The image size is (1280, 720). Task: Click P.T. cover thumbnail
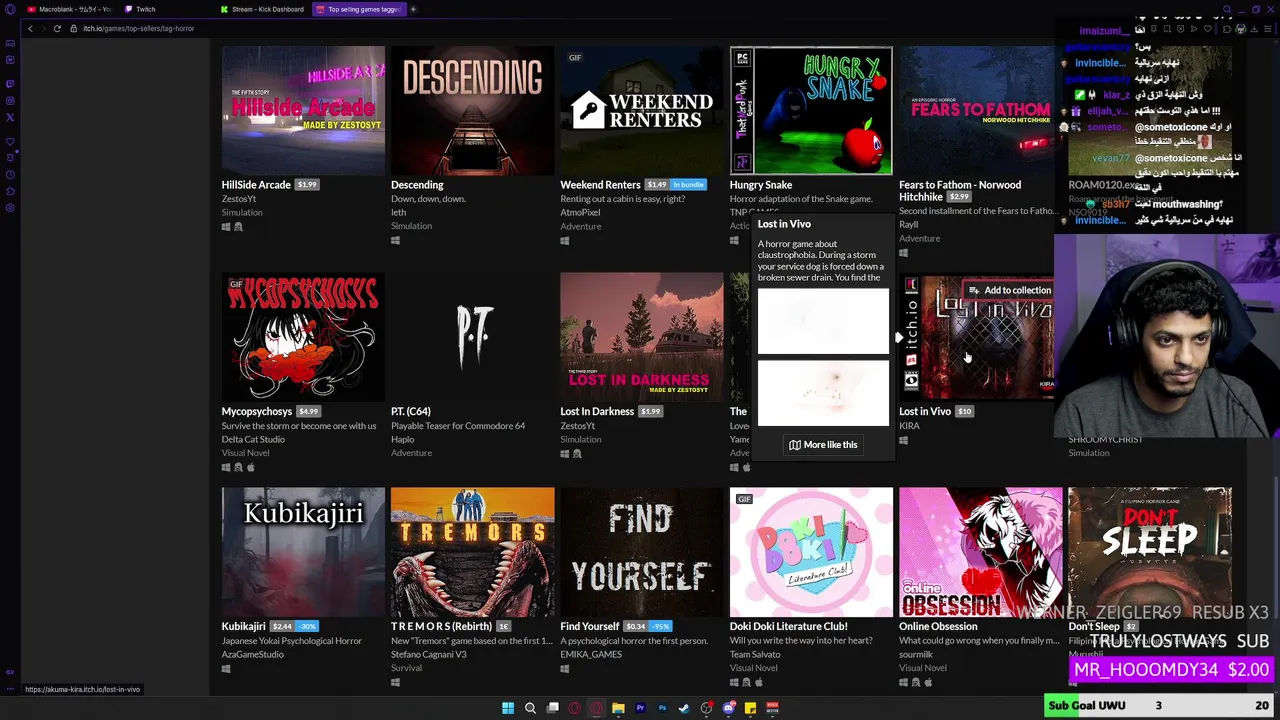pos(472,337)
